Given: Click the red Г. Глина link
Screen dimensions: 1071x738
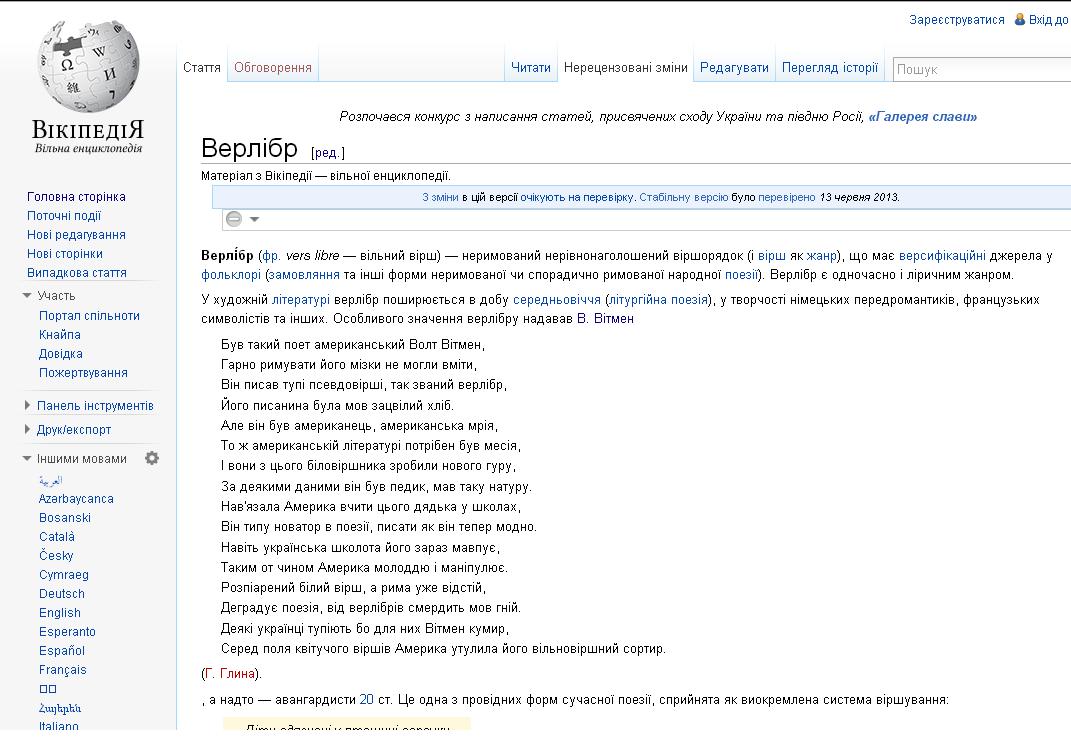Looking at the screenshot, I should (x=230, y=674).
